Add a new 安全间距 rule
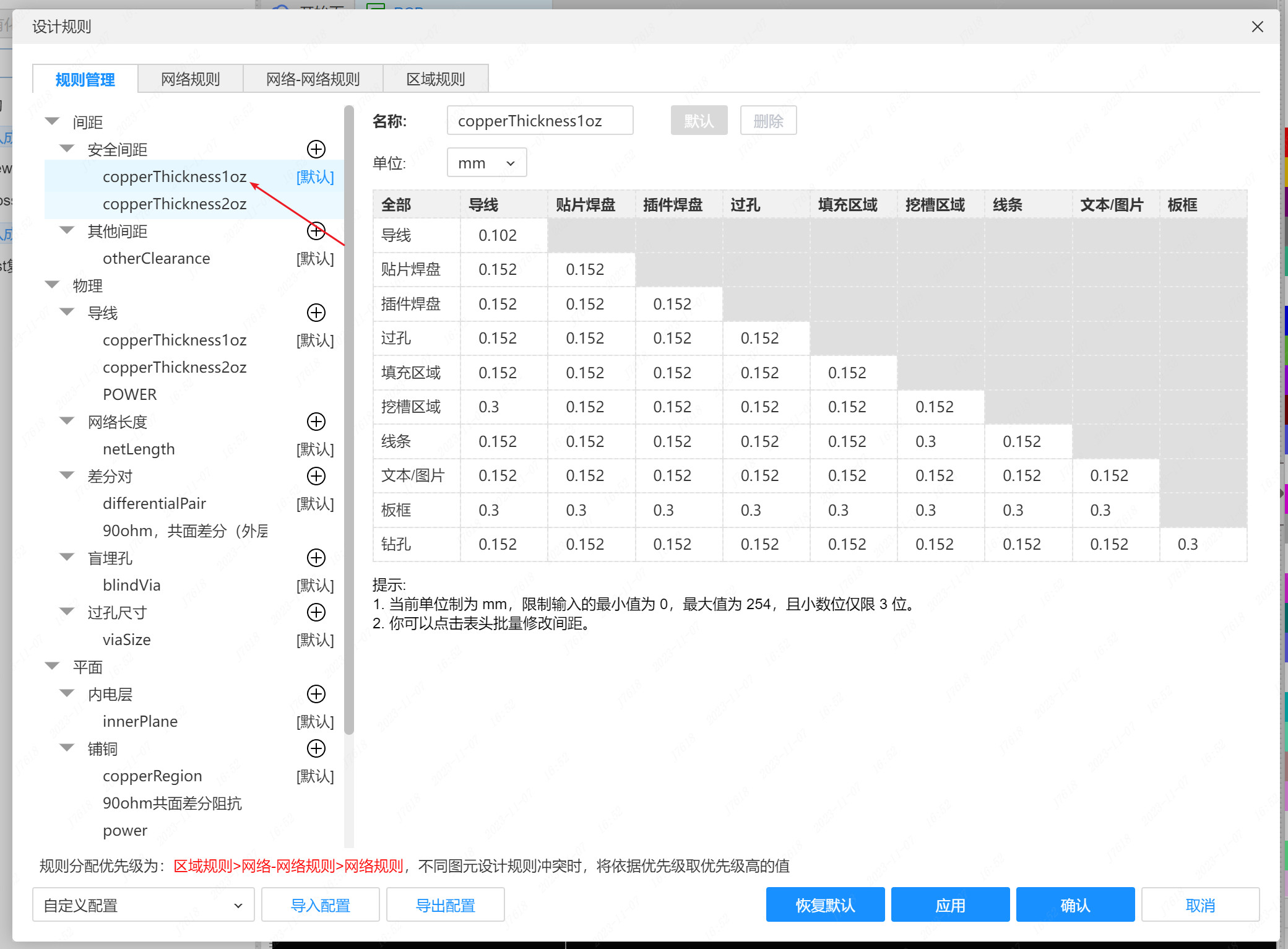 (316, 149)
